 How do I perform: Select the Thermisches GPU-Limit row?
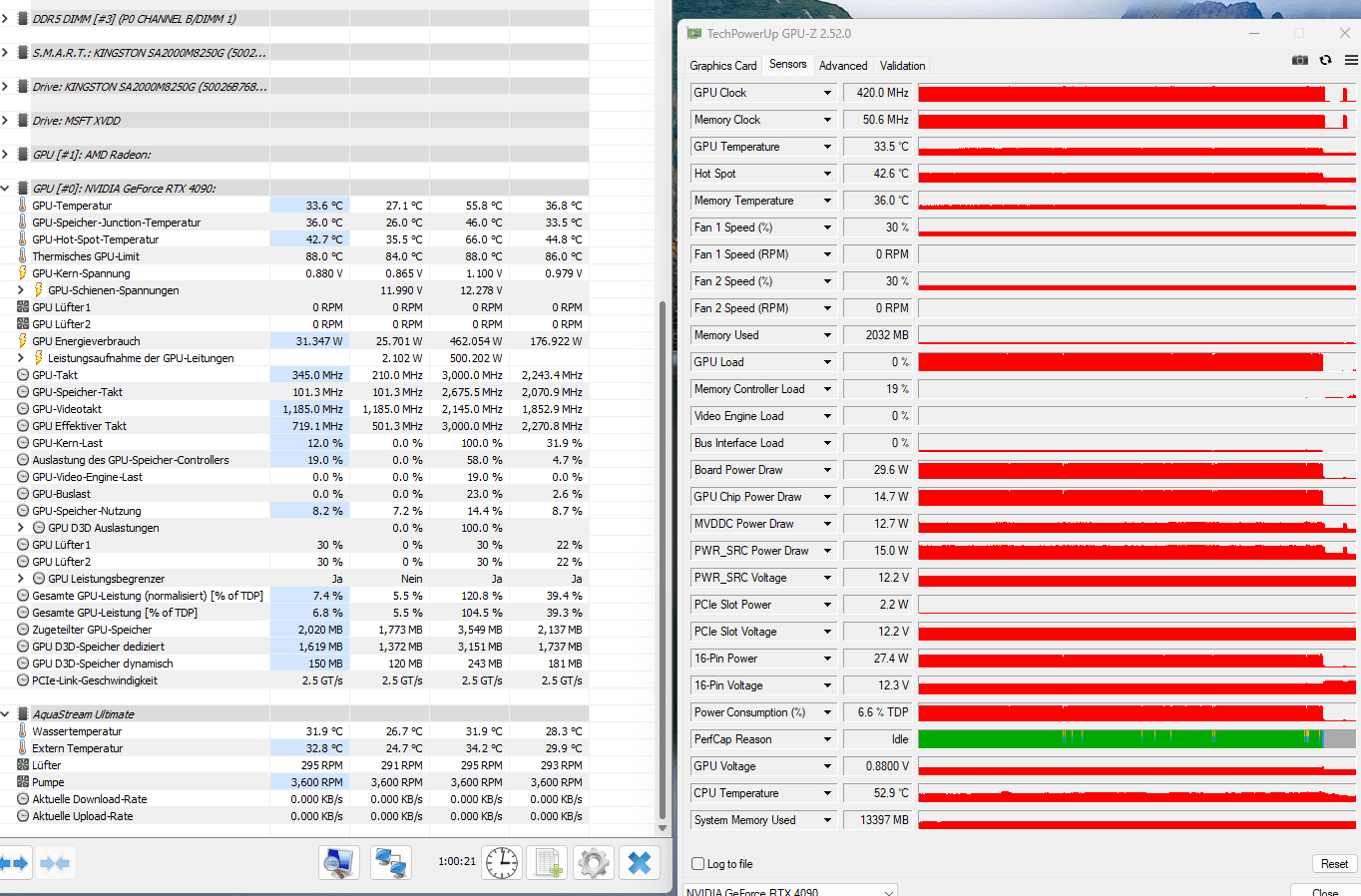click(294, 256)
